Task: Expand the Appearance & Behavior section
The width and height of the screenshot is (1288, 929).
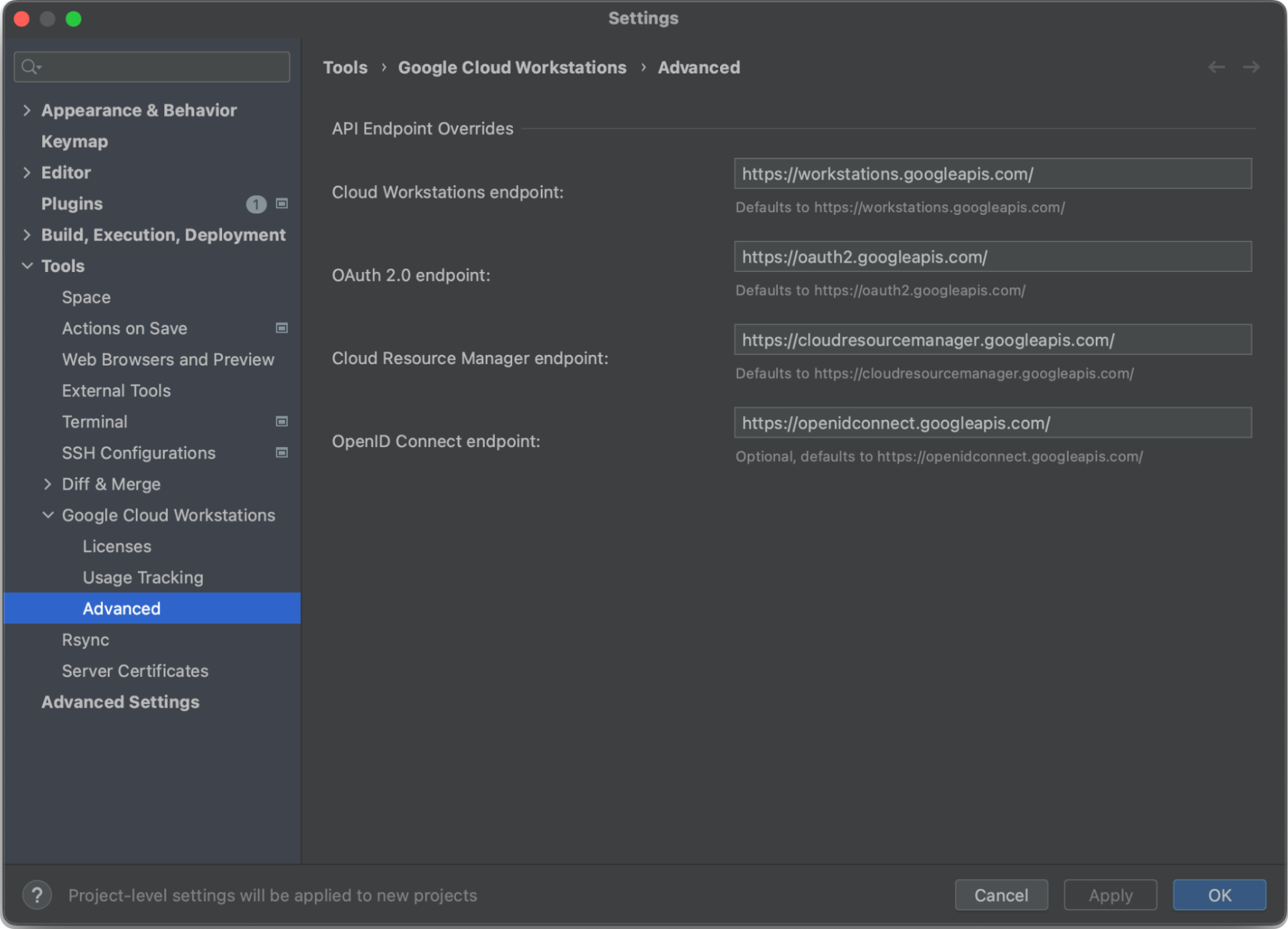Action: point(27,110)
